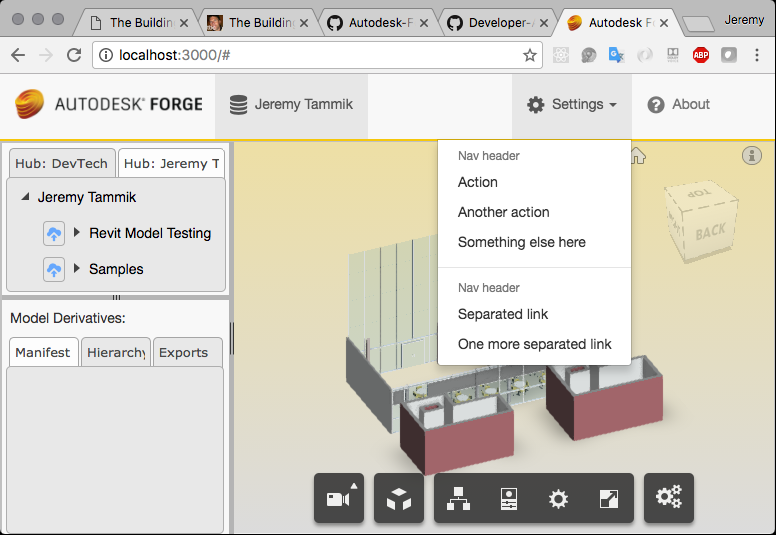Click the single-gear viewer settings icon

[558, 498]
